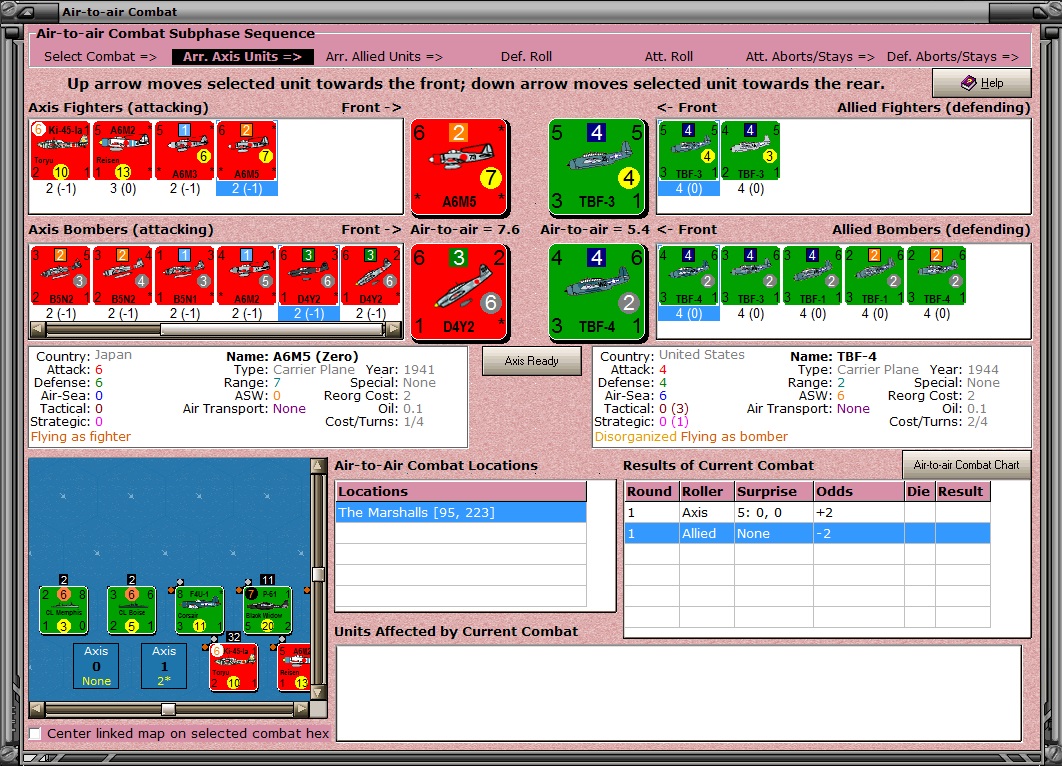Click the large D4Y2 front bomber counter
1062x766 pixels.
tap(459, 292)
